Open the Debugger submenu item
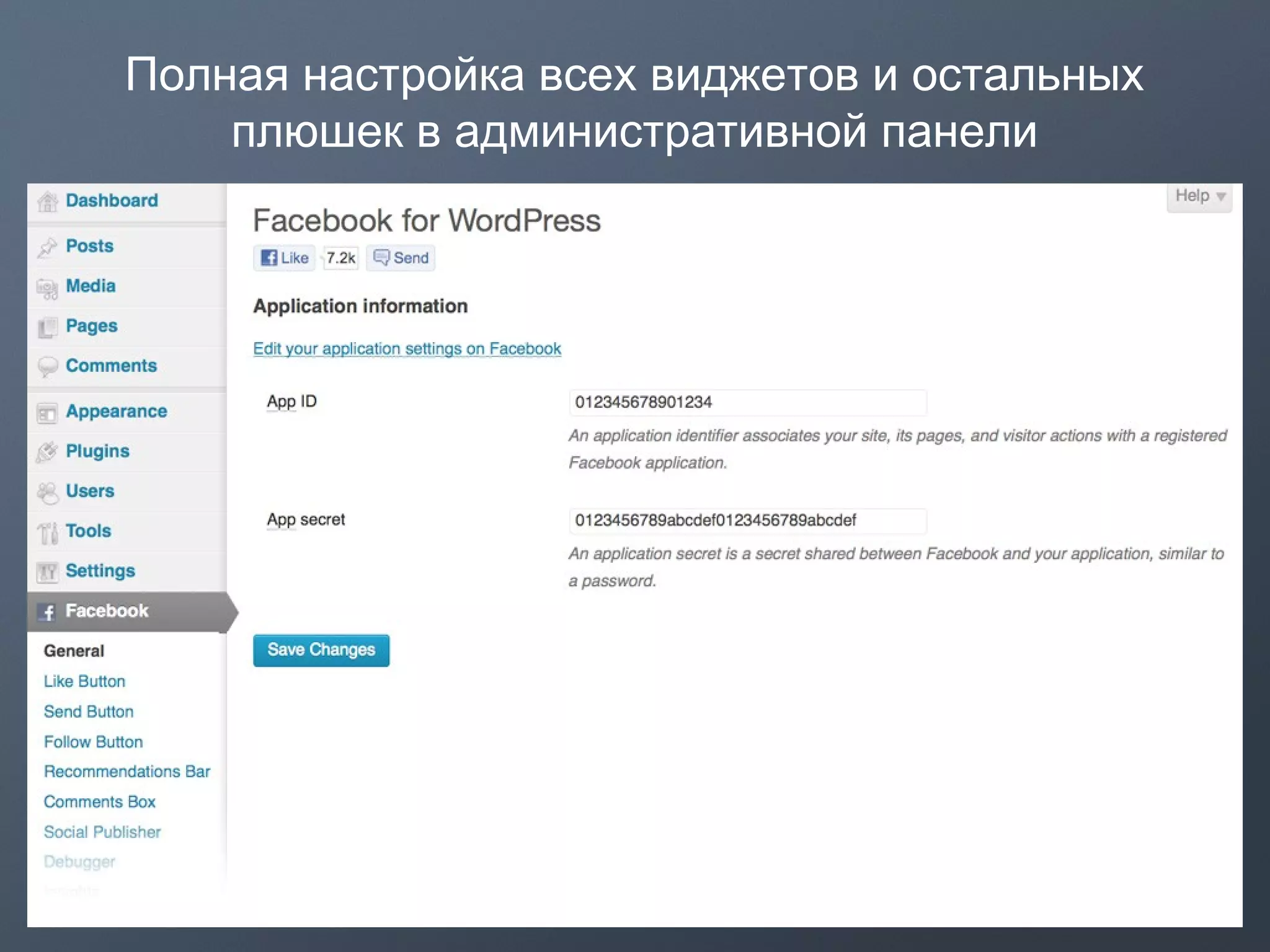The height and width of the screenshot is (952, 1270). pyautogui.click(x=79, y=862)
